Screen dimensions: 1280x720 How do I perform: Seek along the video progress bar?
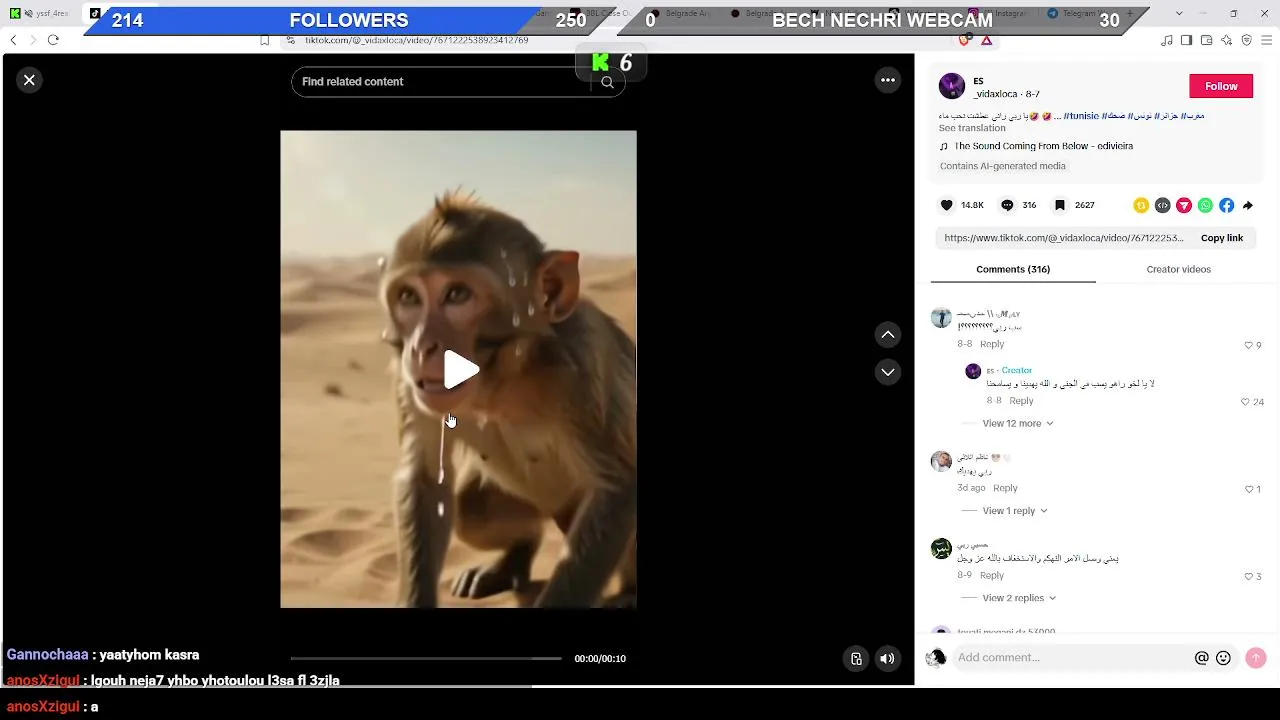[426, 658]
